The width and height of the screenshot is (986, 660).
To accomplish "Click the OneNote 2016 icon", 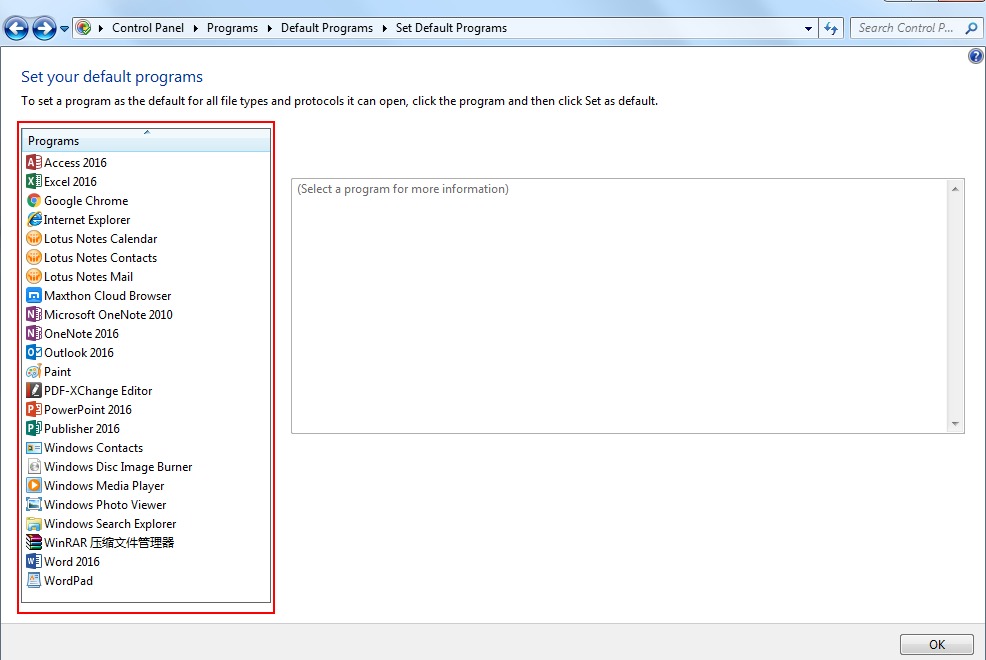I will click(34, 333).
